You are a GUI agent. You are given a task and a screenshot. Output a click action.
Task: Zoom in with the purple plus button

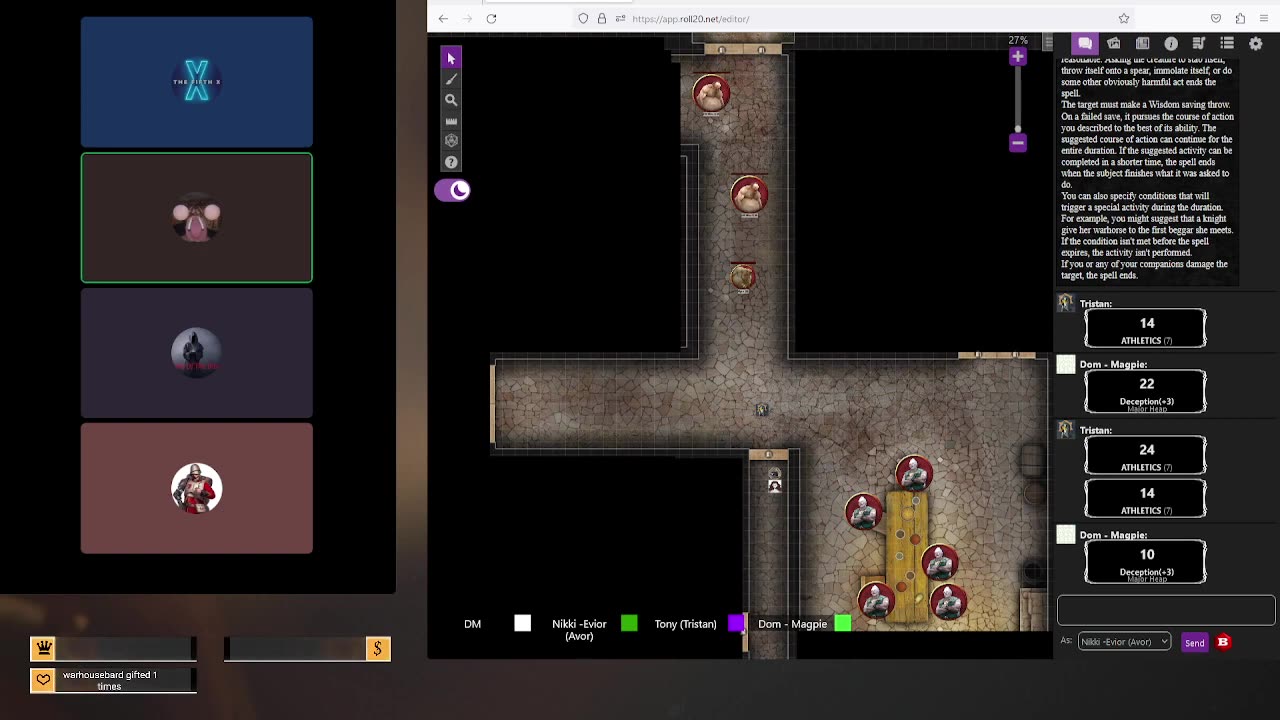click(x=1018, y=57)
